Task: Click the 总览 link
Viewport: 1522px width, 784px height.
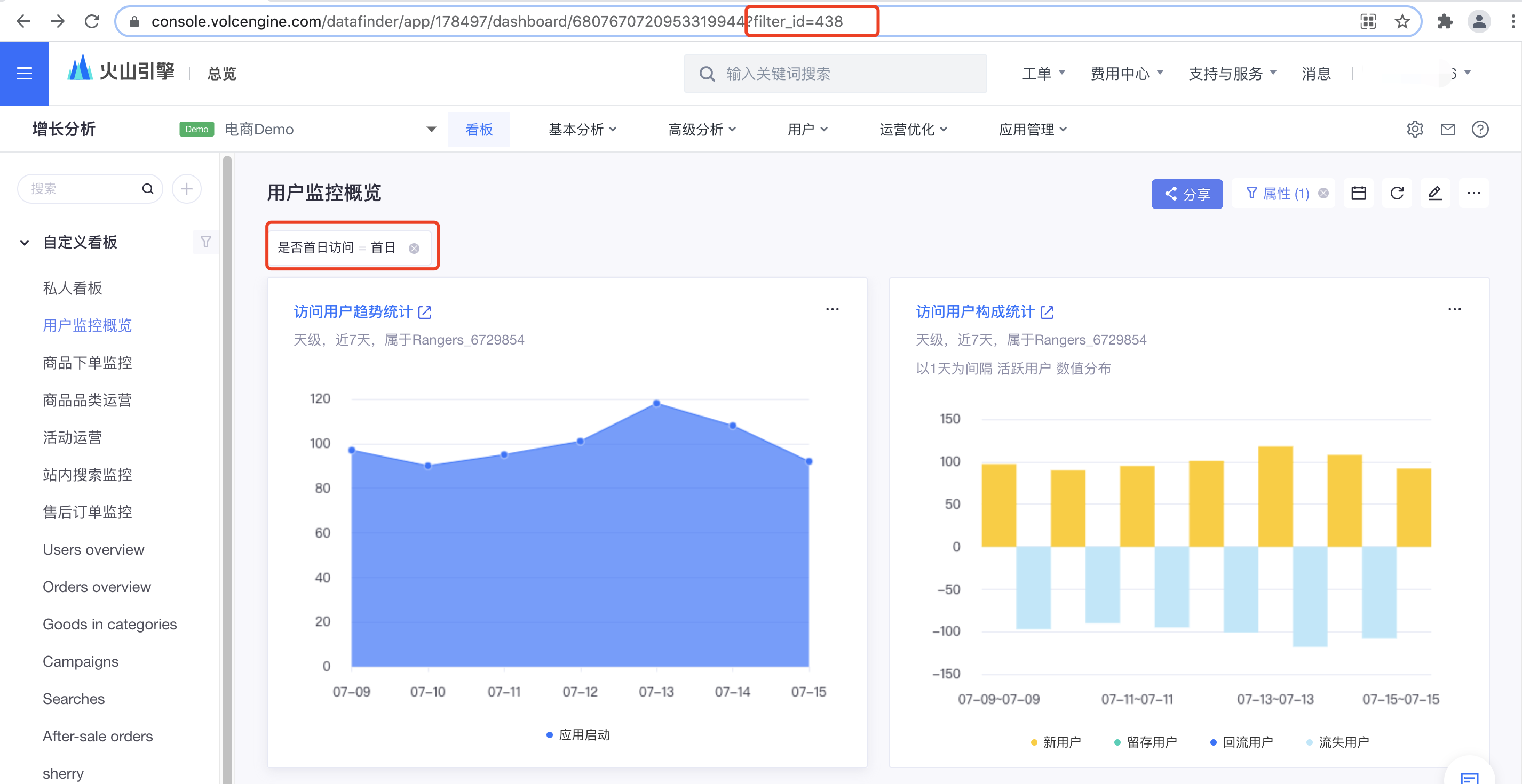Action: 221,73
